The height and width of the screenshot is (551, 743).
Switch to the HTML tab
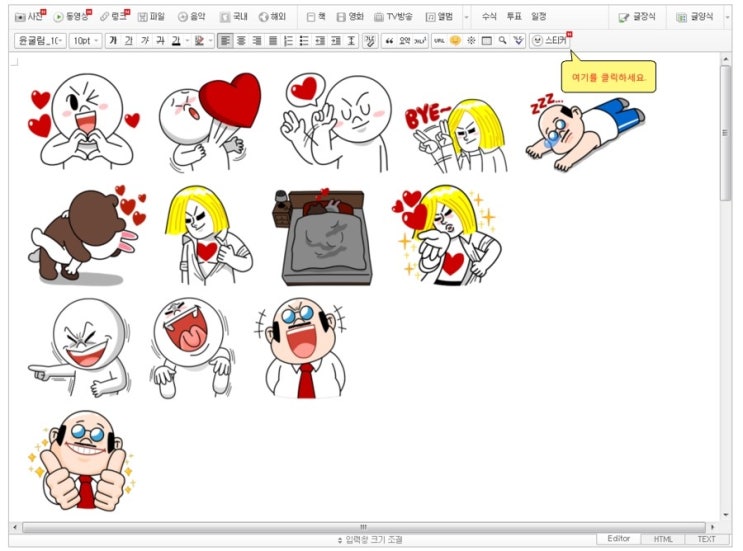coord(663,539)
